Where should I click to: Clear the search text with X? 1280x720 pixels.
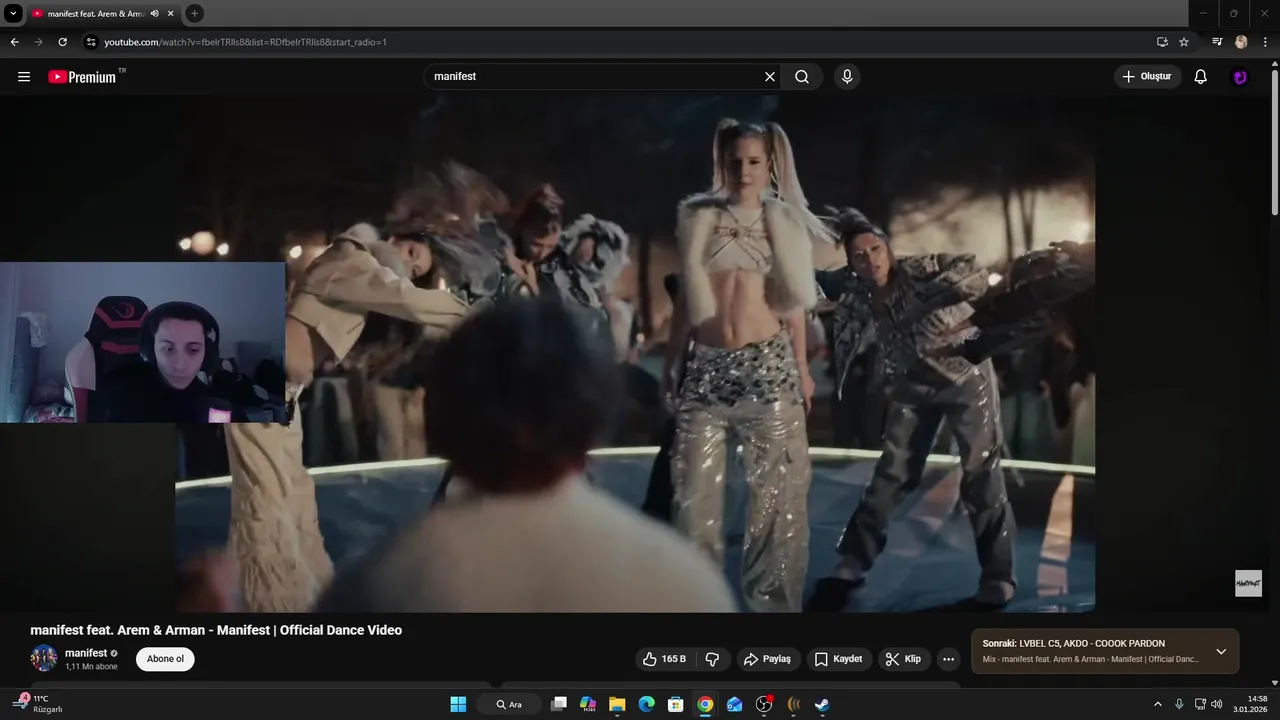coord(770,77)
